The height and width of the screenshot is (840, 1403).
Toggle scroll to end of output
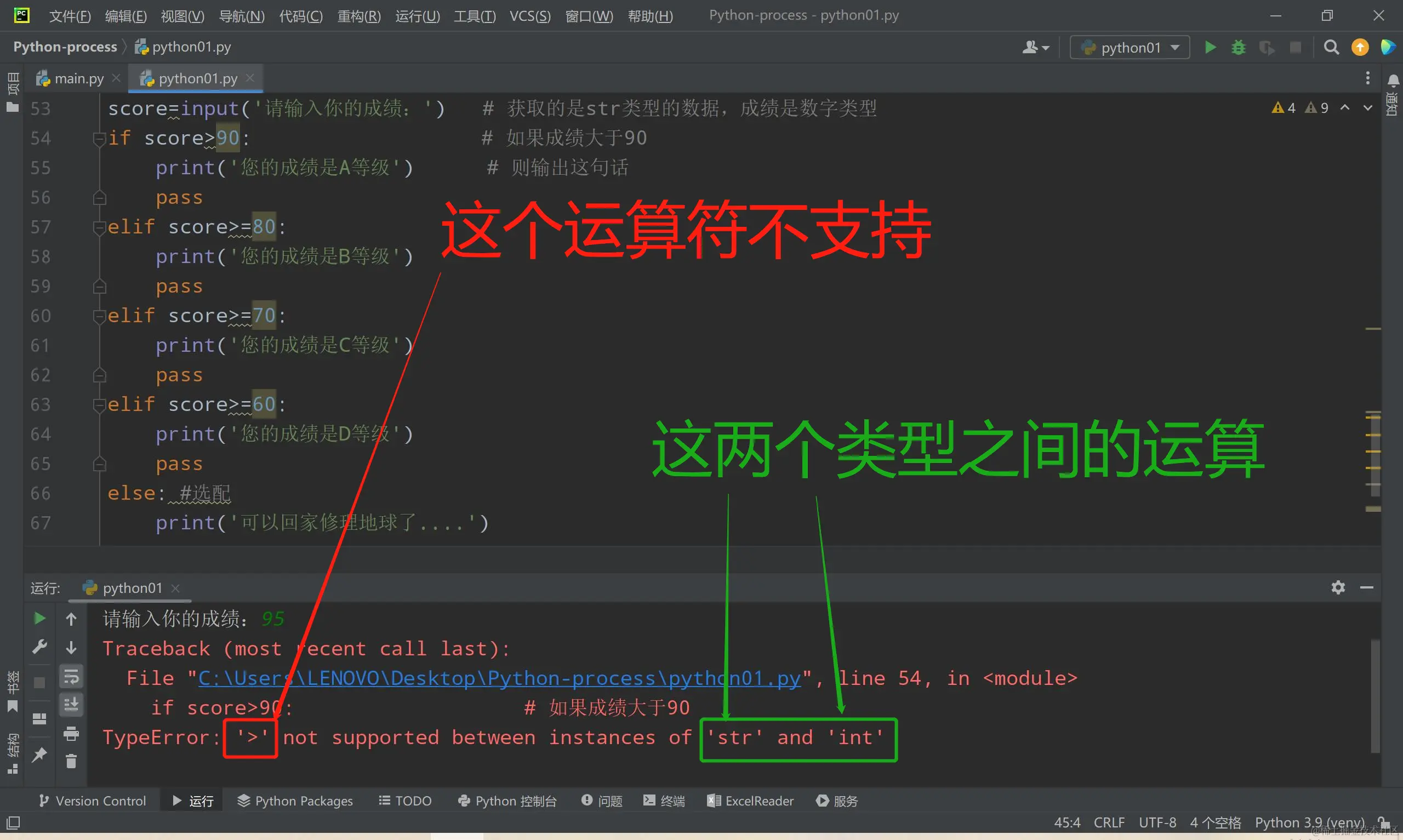pyautogui.click(x=71, y=705)
